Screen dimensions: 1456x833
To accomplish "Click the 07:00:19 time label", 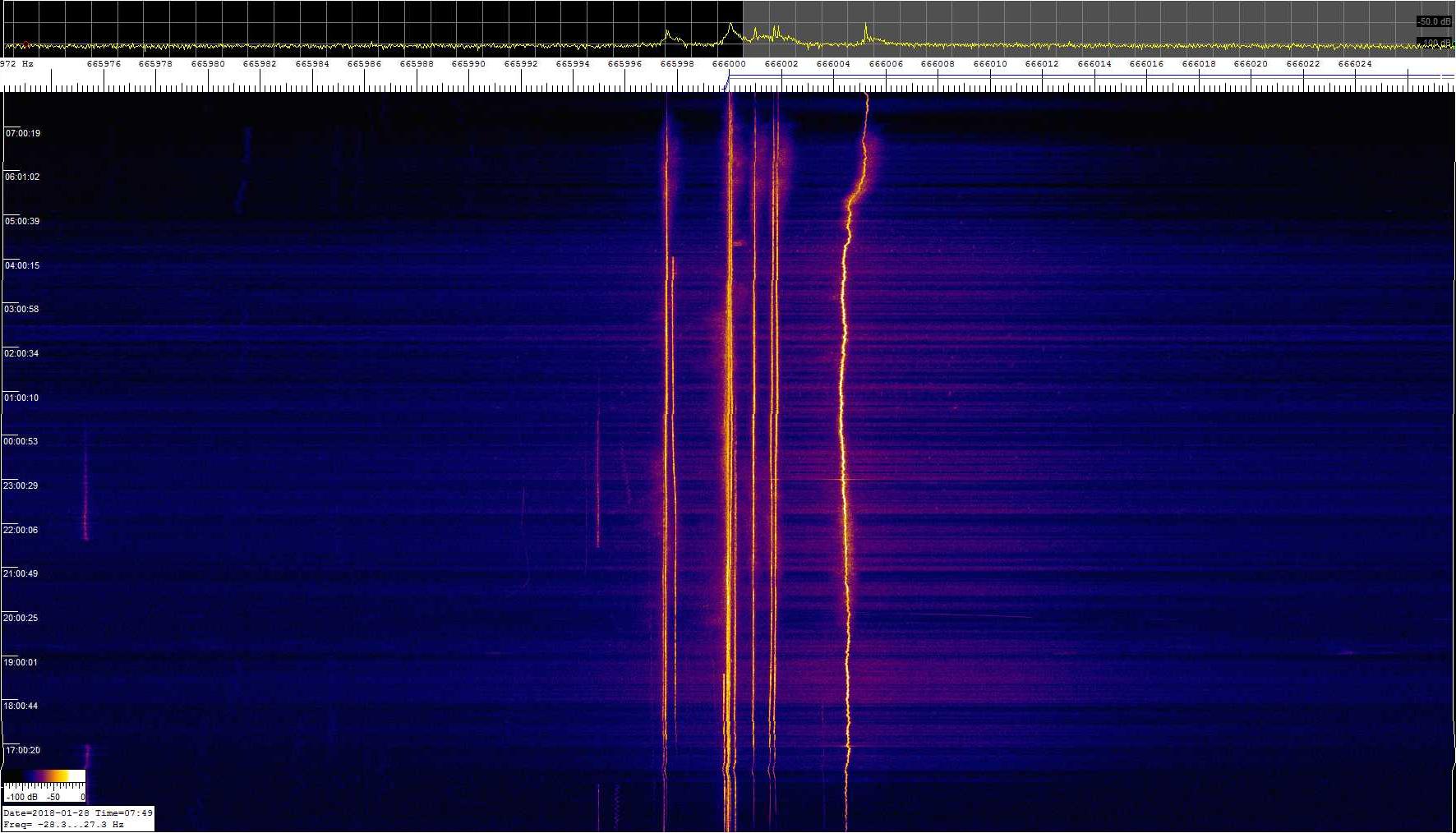I will click(23, 133).
